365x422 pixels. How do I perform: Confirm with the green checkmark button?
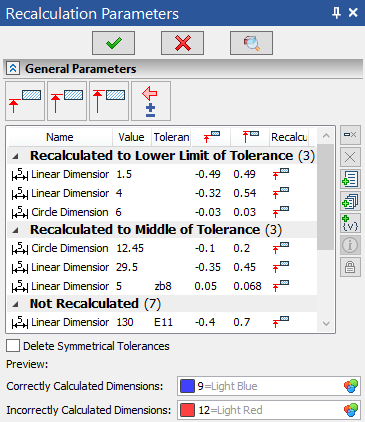tap(114, 43)
